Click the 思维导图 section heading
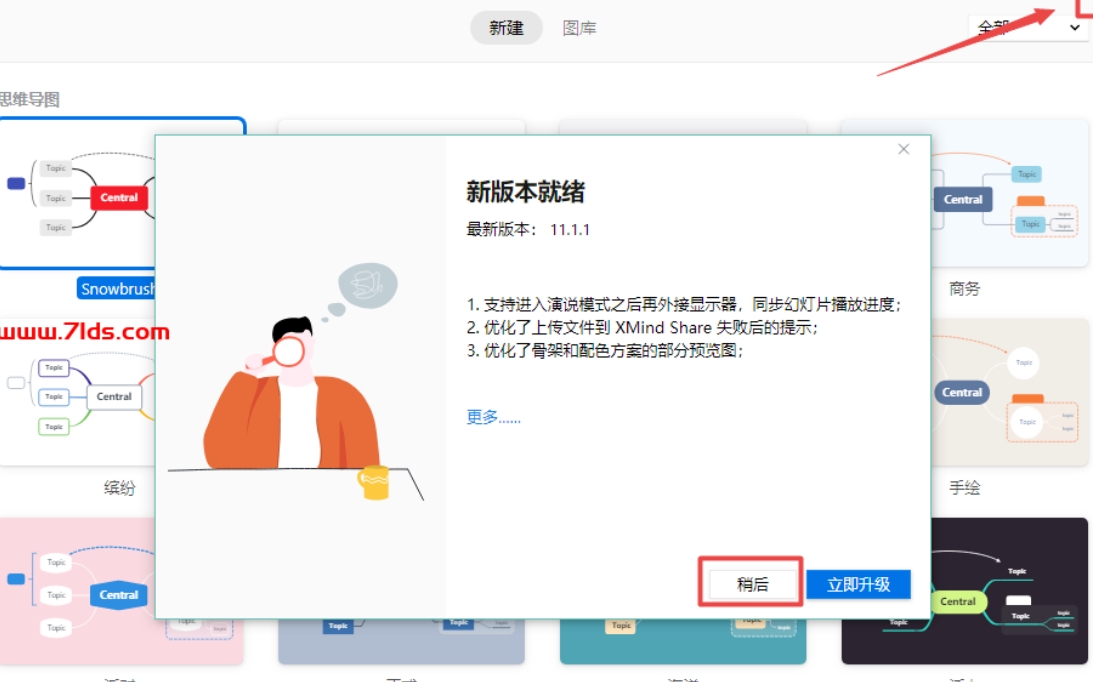This screenshot has height=682, width=1093. [x=29, y=100]
